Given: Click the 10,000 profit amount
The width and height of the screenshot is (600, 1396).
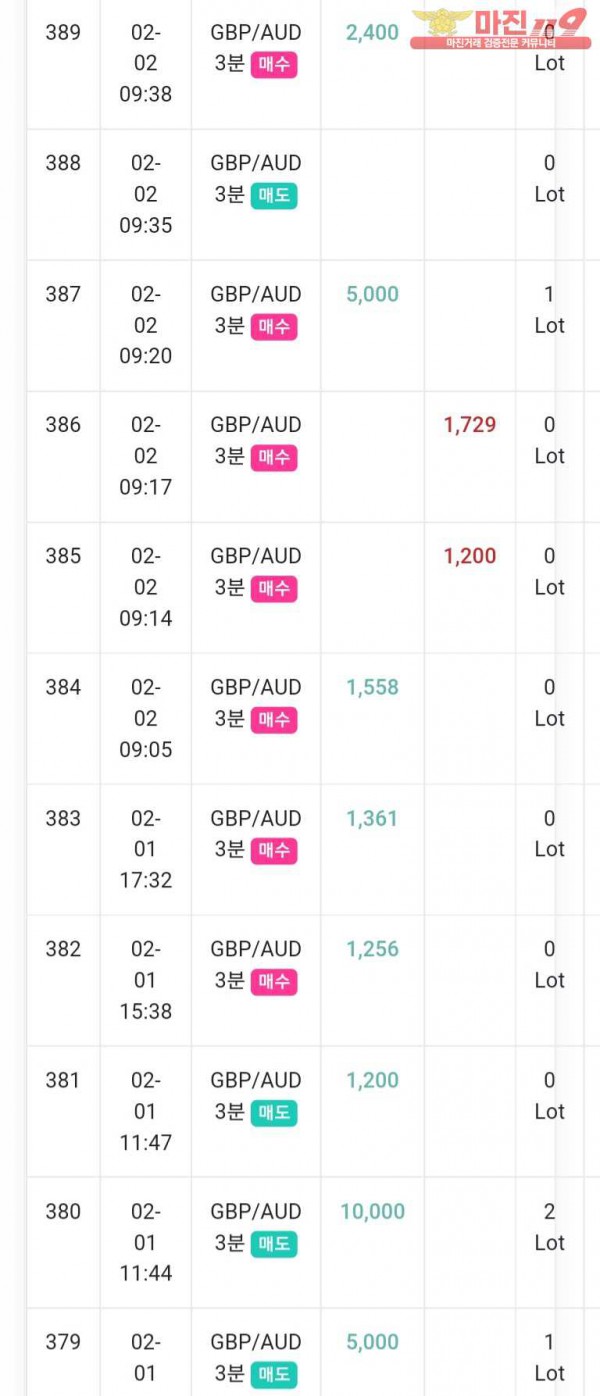Looking at the screenshot, I should coord(372,1211).
